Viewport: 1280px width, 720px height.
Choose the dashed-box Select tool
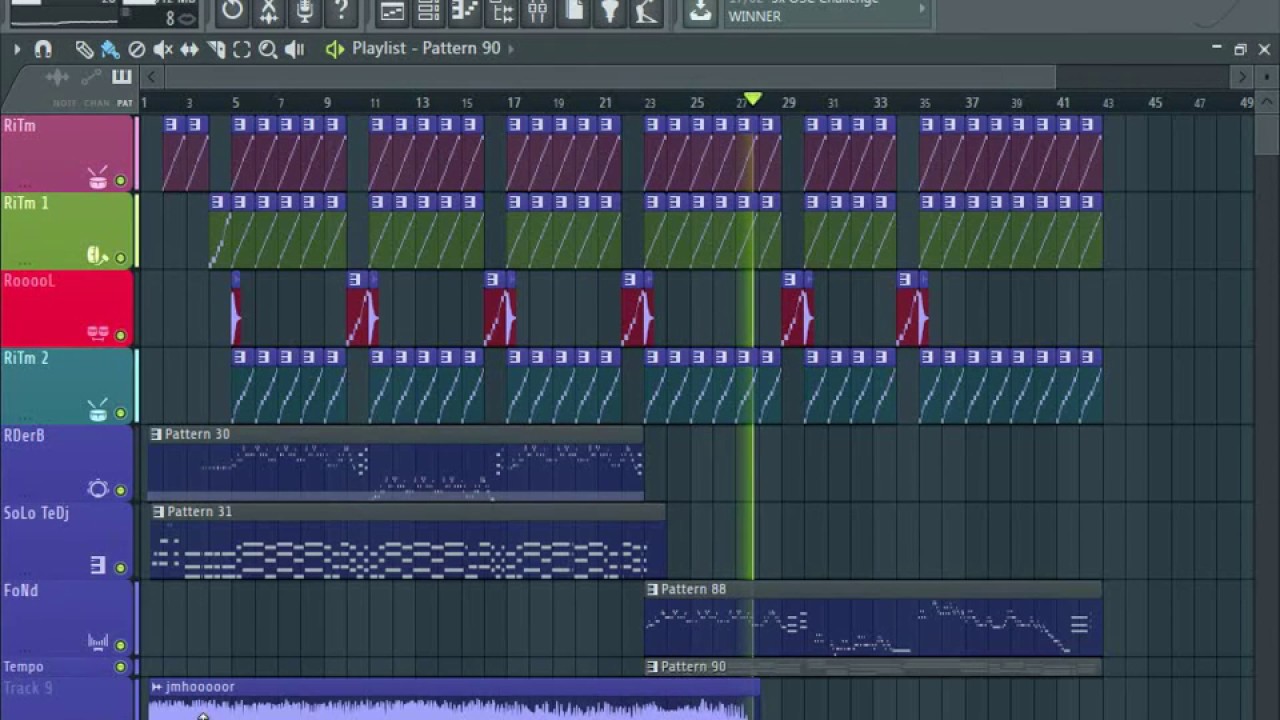click(242, 48)
